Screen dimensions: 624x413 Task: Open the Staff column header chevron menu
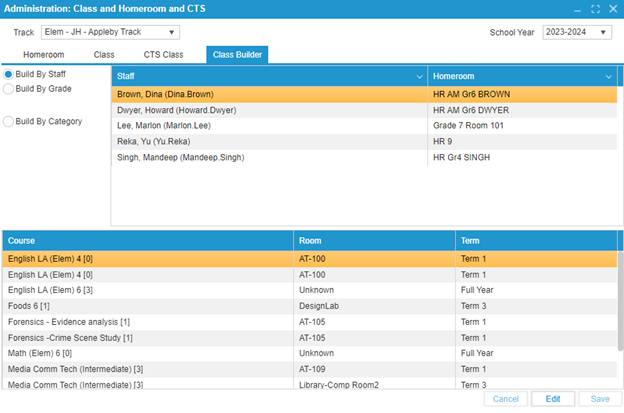419,76
